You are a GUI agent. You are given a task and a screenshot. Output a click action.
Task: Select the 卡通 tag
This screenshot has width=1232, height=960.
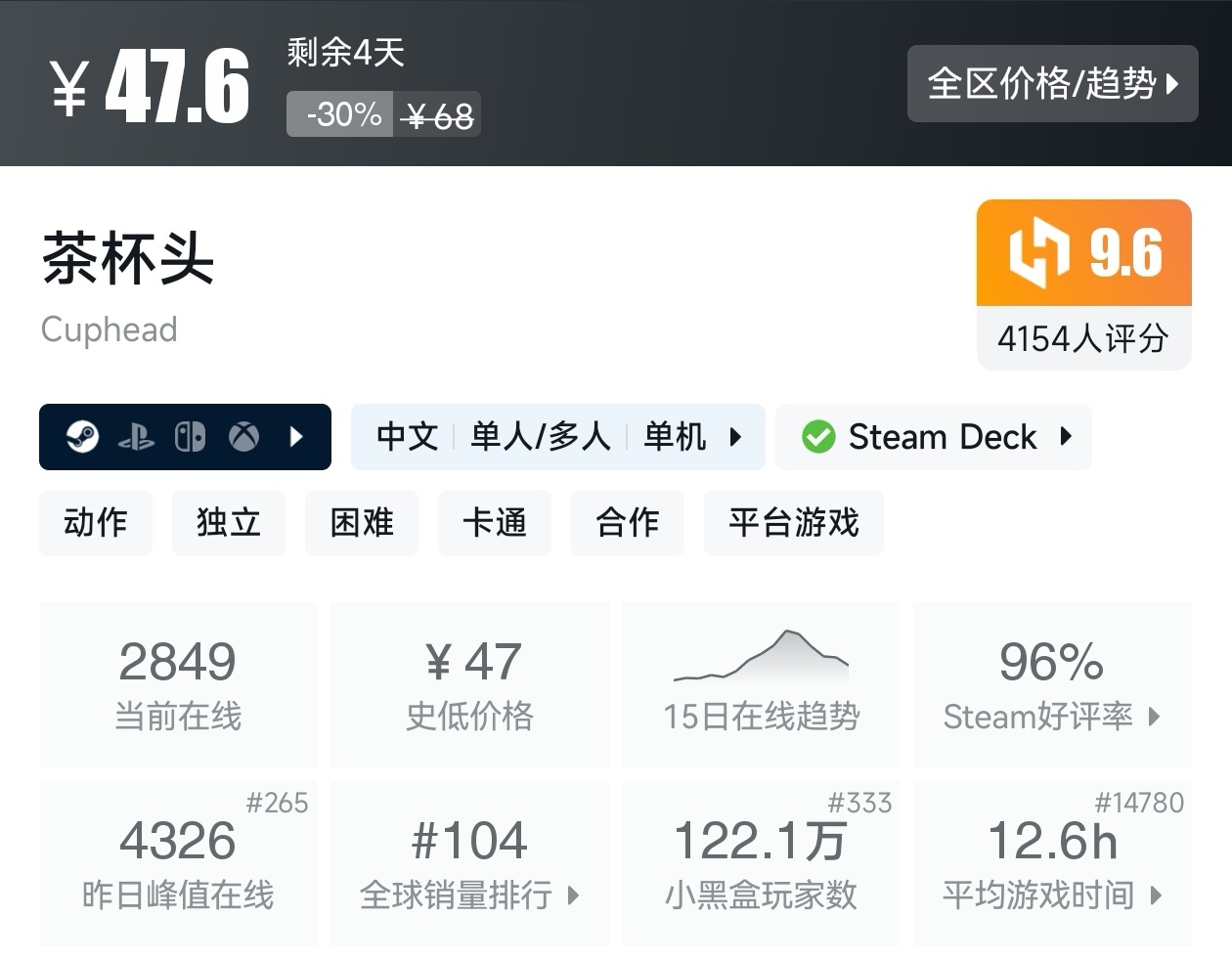coord(495,522)
